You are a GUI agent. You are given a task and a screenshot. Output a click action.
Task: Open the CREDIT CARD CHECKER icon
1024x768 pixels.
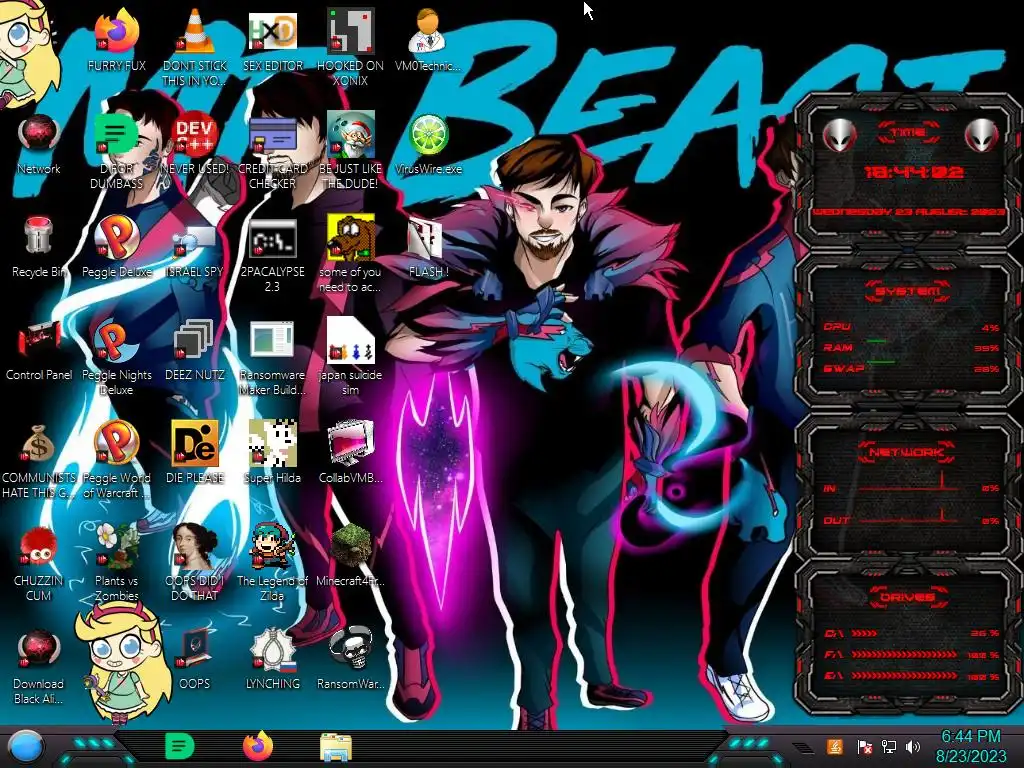click(x=272, y=134)
